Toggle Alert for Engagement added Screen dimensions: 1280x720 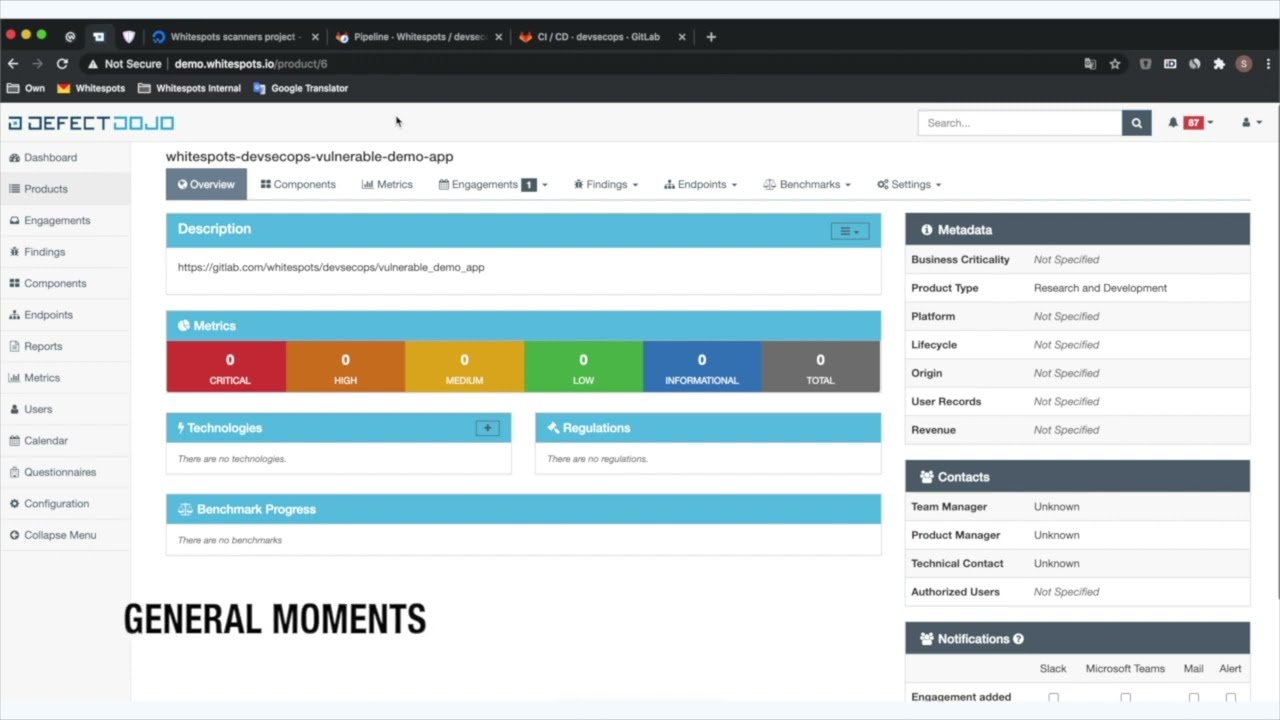pos(1231,698)
